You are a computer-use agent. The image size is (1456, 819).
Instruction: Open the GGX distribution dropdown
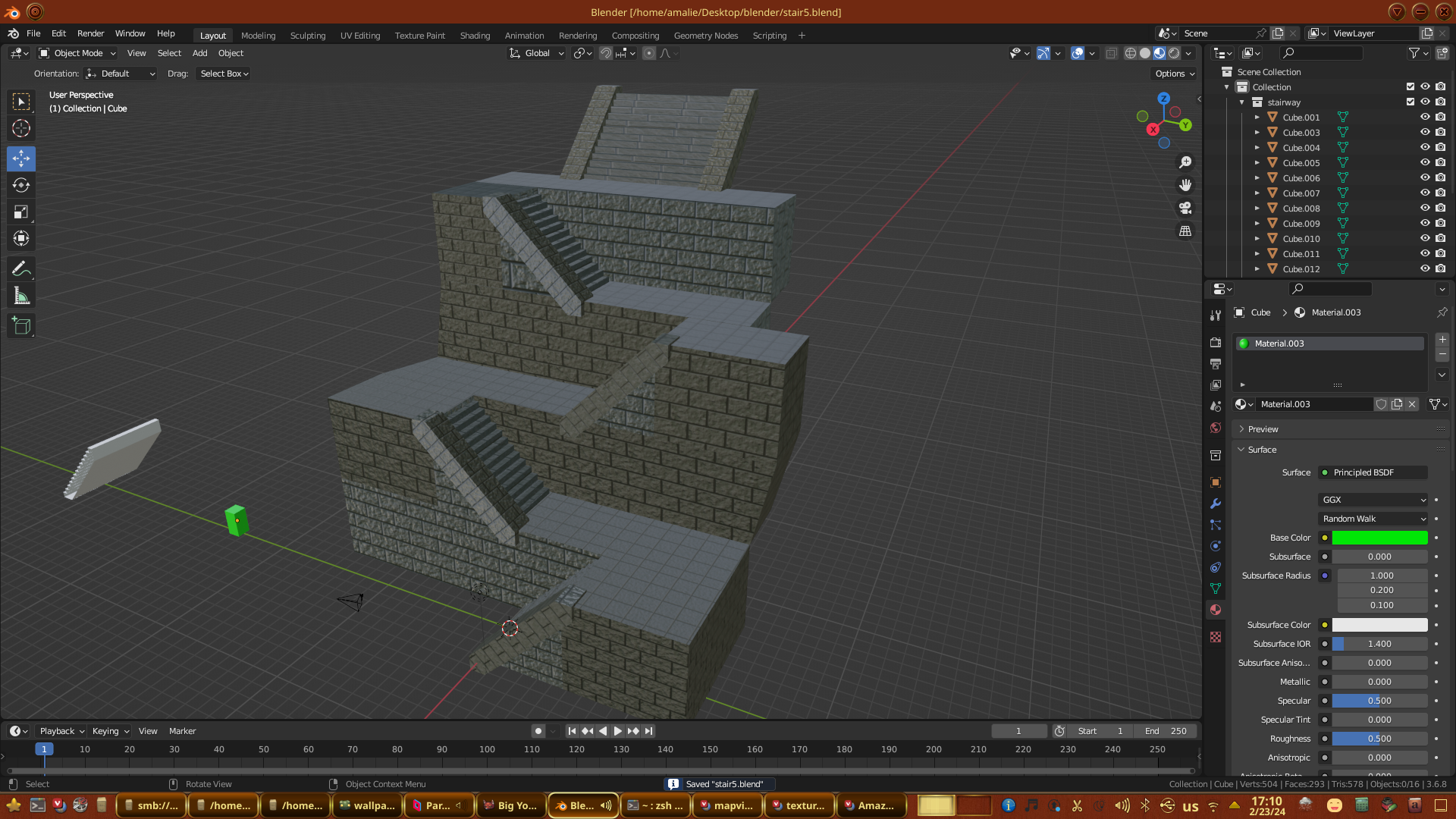coord(1373,500)
